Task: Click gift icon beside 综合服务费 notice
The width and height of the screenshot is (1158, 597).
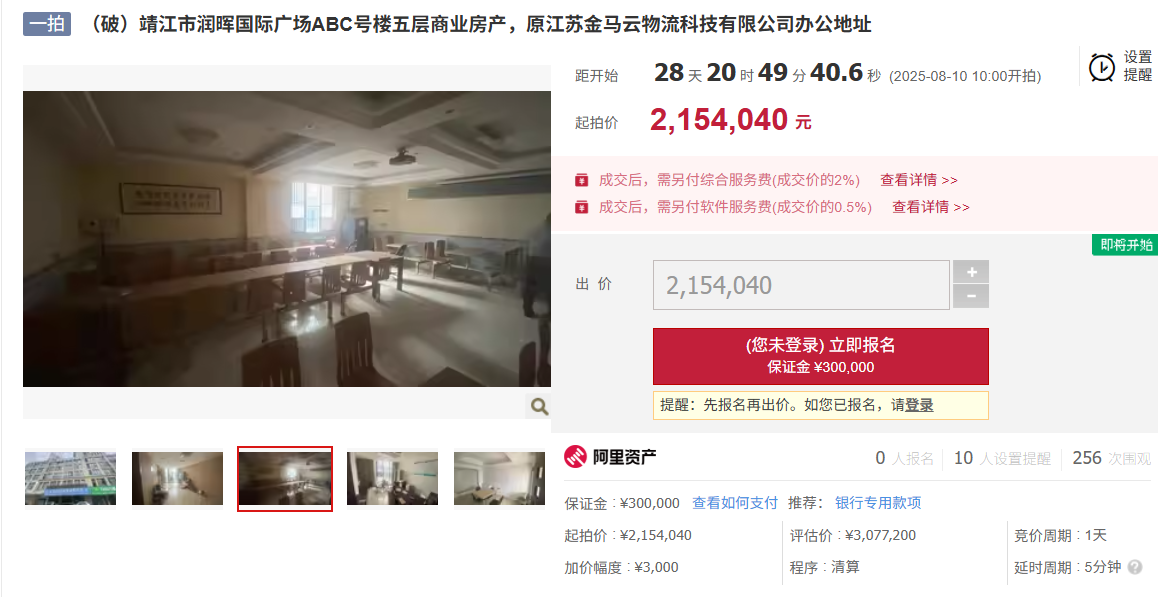Action: point(582,180)
